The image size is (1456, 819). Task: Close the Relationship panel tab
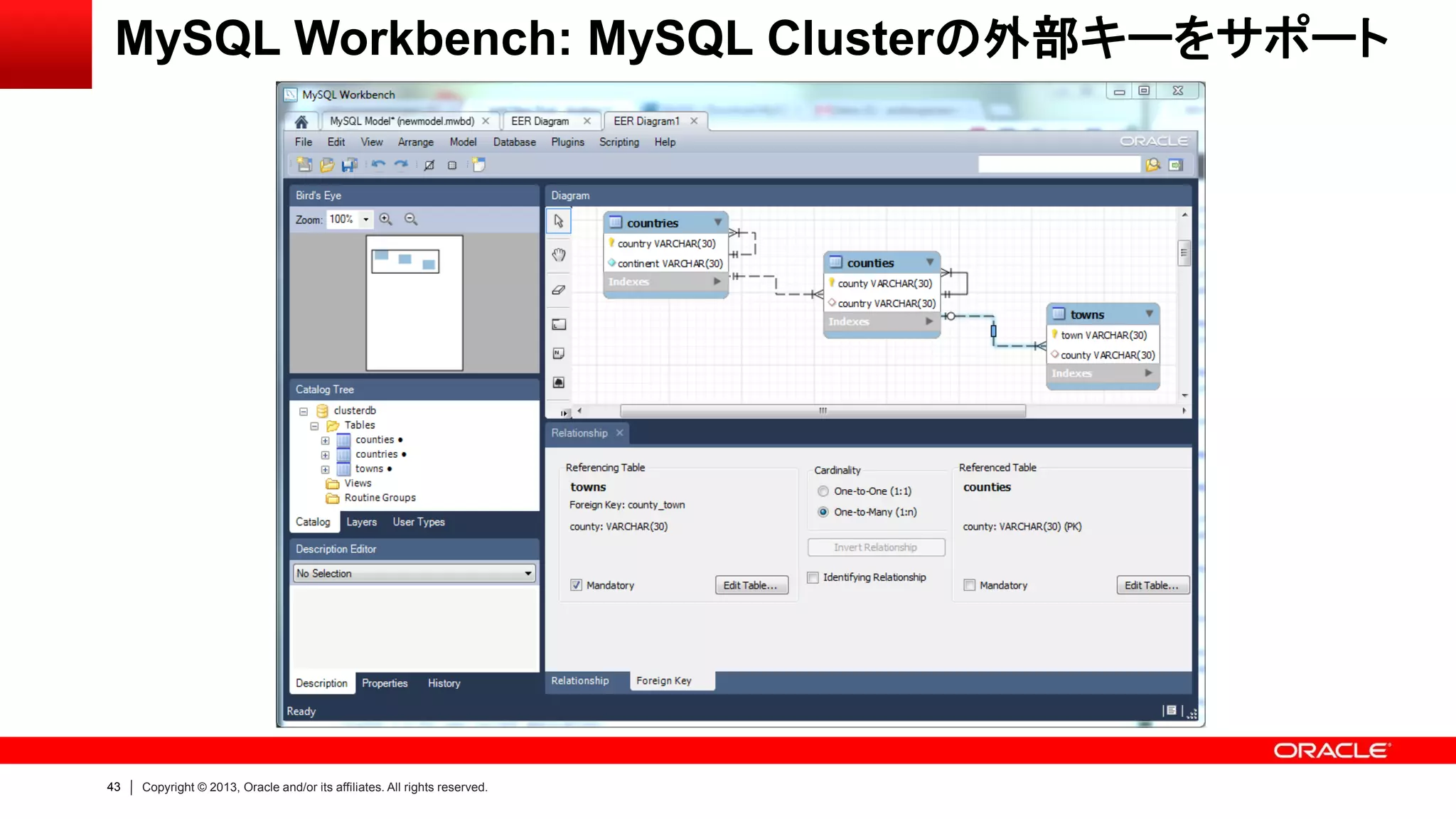[x=620, y=433]
